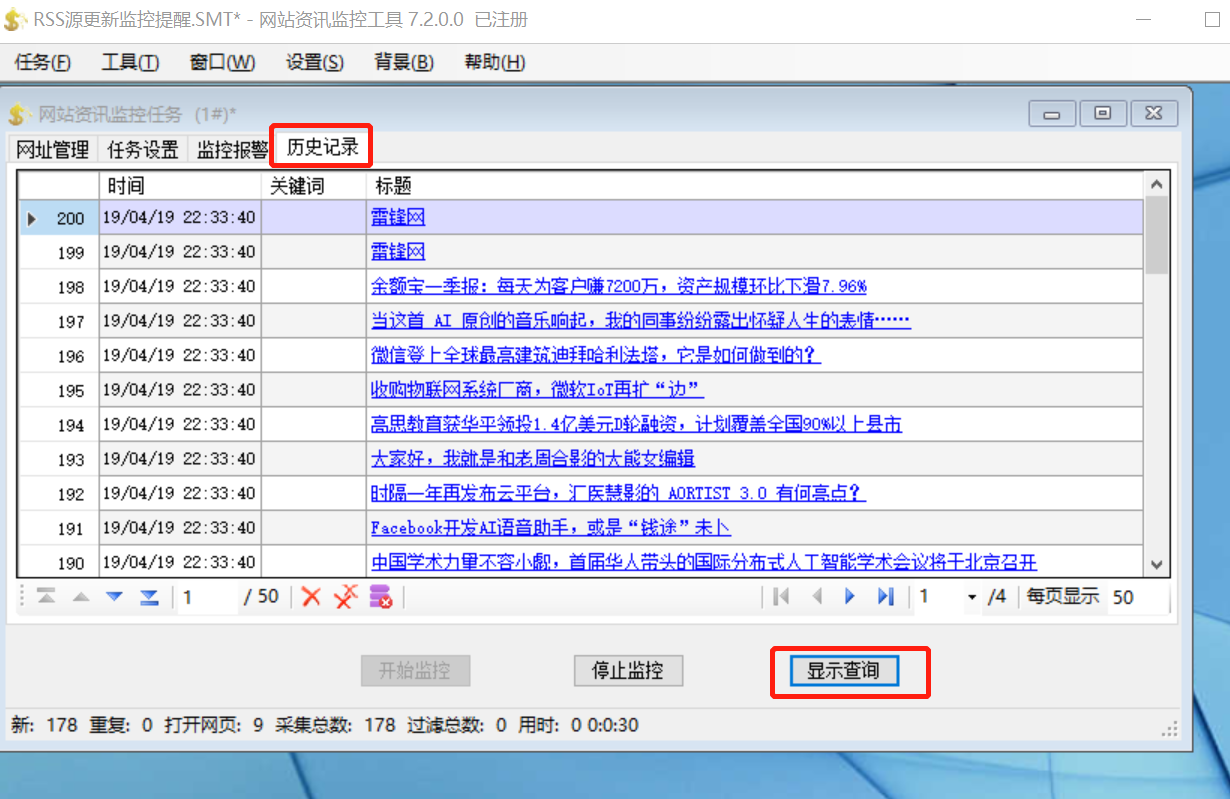
Task: Open the AI 原创的音乐 article link
Action: [x=641, y=320]
